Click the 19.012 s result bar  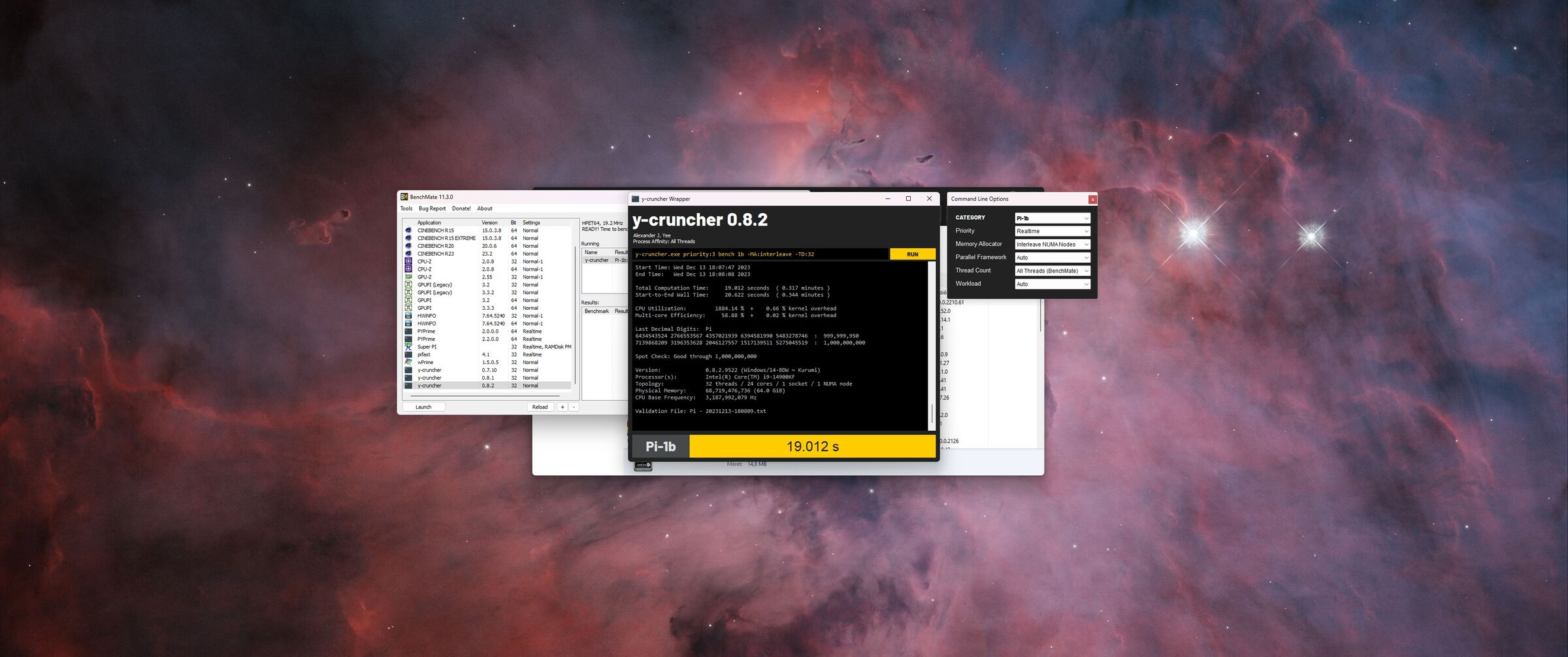pyautogui.click(x=813, y=446)
